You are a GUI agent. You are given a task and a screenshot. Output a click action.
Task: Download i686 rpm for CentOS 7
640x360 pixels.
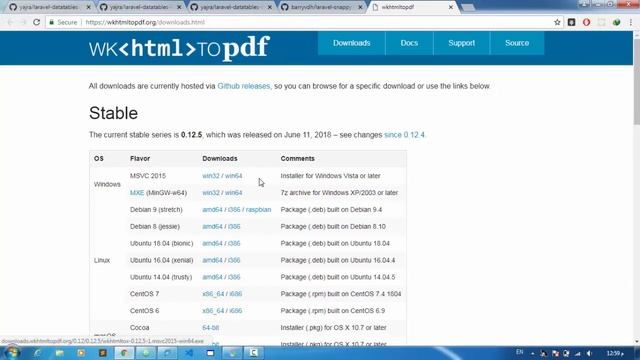(236, 294)
